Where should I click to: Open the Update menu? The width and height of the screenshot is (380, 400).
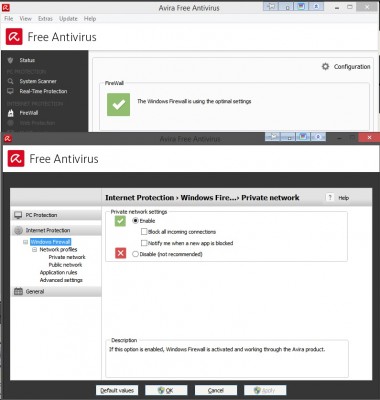[x=68, y=19]
